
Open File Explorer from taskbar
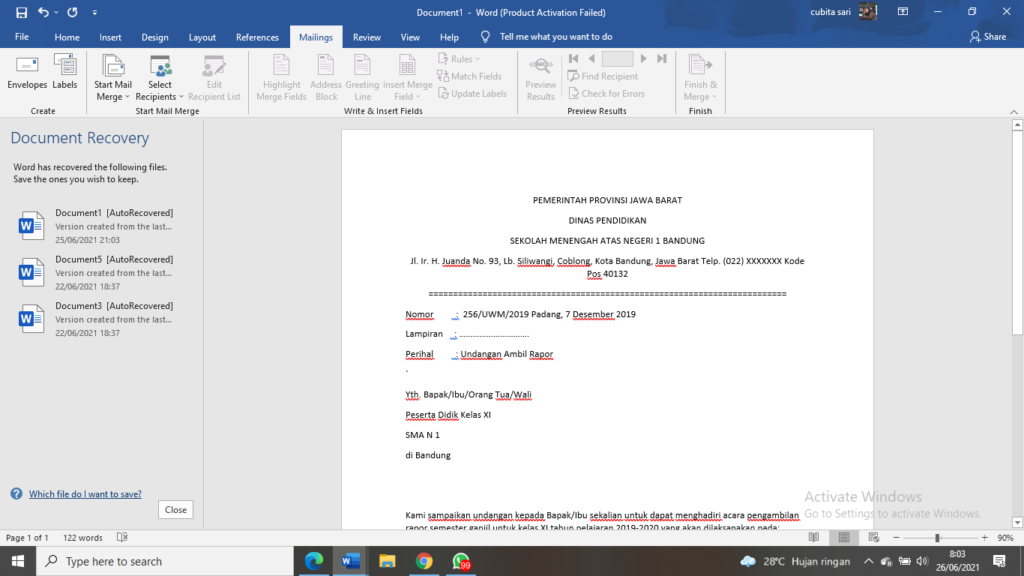387,561
